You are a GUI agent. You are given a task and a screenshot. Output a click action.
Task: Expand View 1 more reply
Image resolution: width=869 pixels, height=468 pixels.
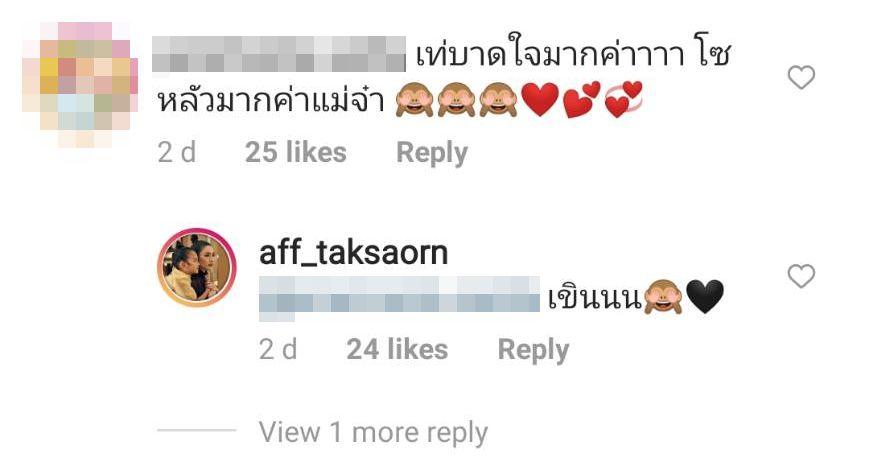pos(373,432)
